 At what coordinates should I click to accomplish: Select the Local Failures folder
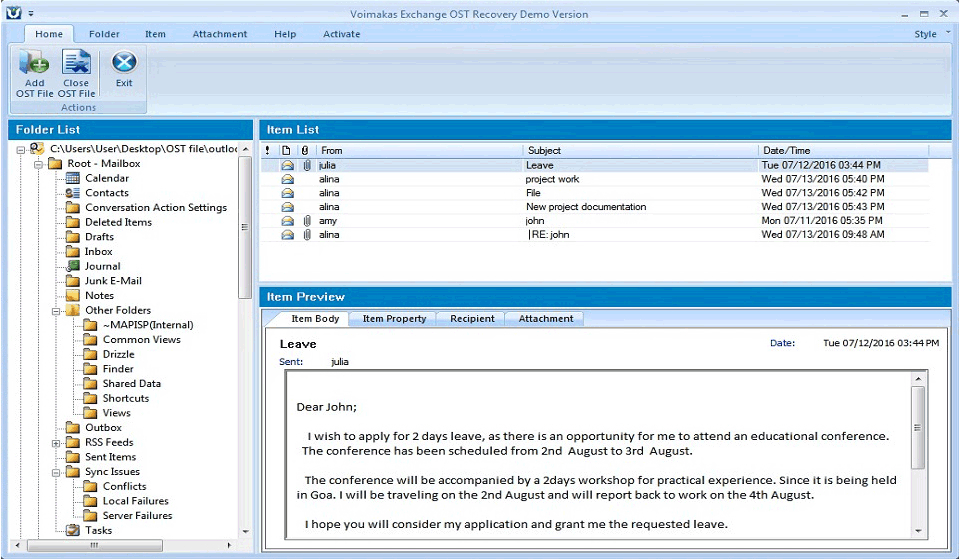[x=135, y=501]
